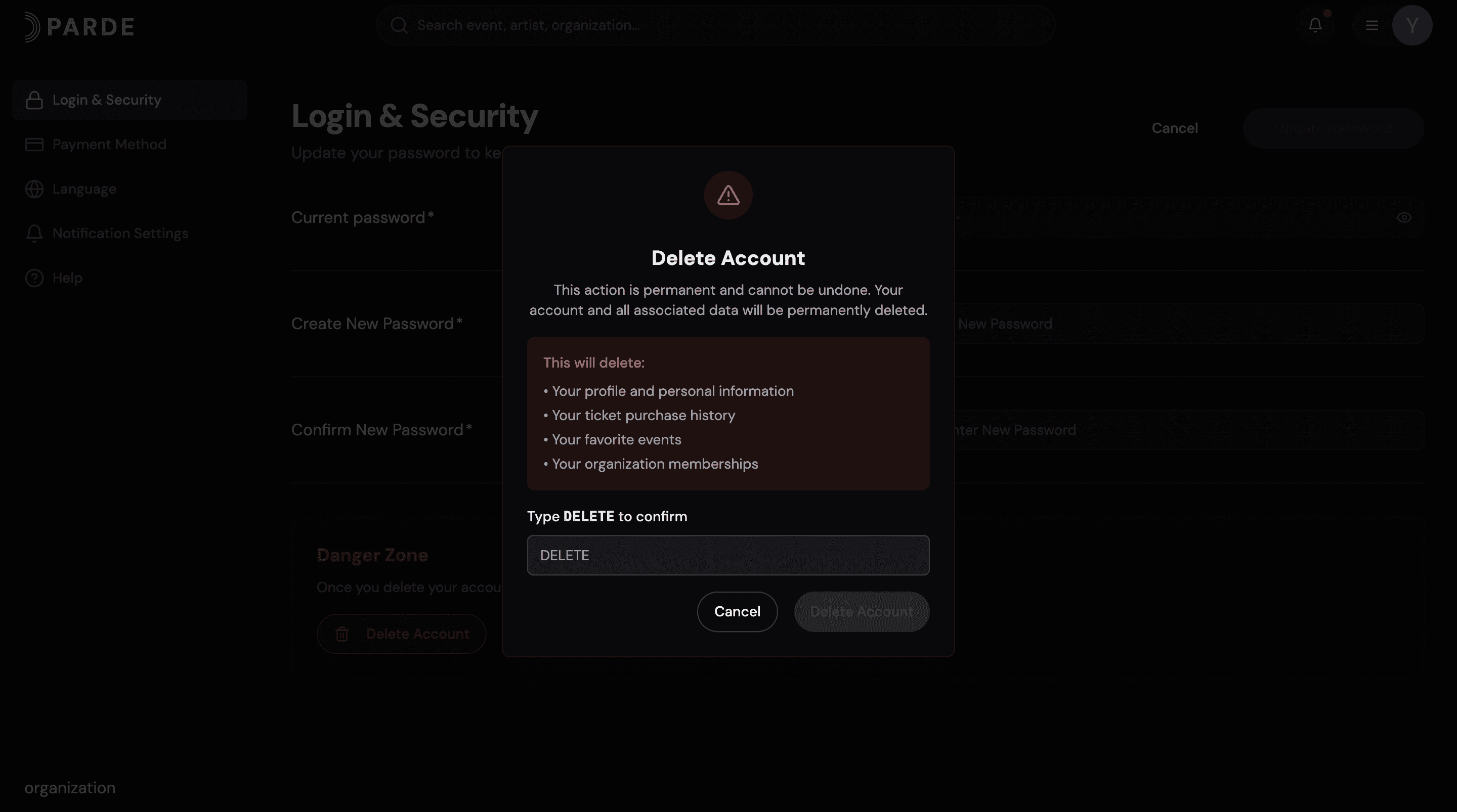The width and height of the screenshot is (1457, 812).
Task: Go to Notification Settings
Action: point(120,234)
